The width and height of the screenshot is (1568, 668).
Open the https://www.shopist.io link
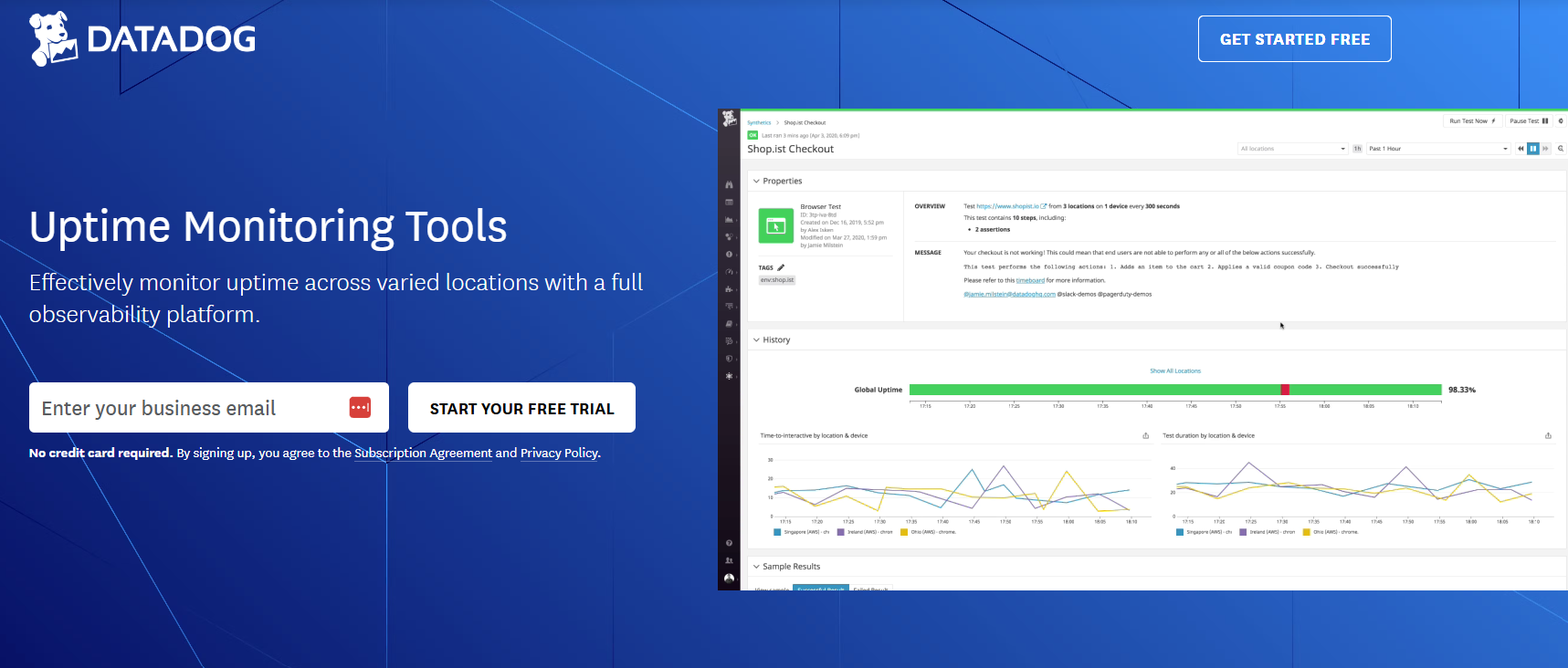point(1007,206)
